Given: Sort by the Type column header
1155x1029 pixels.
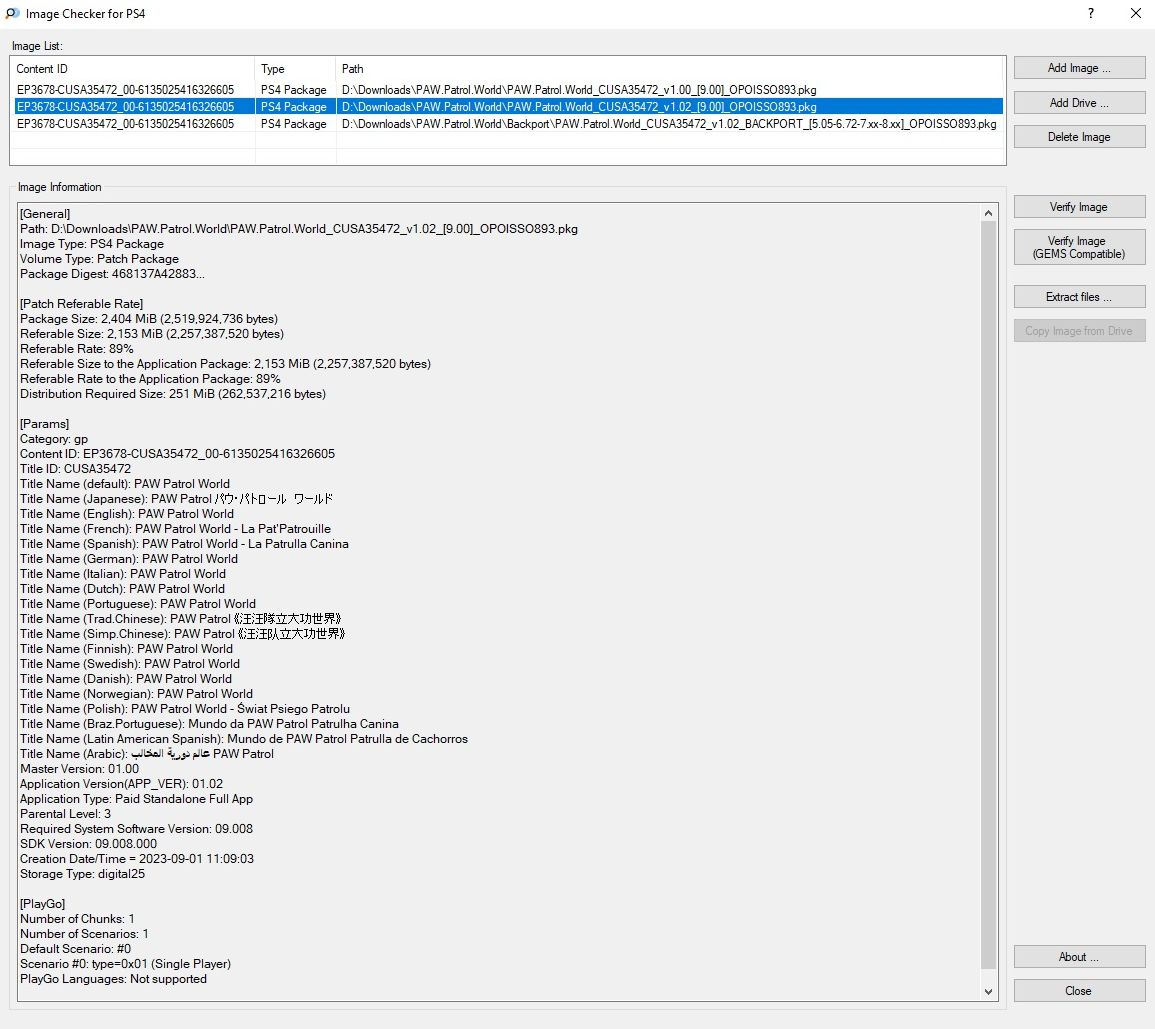Looking at the screenshot, I should click(x=295, y=69).
